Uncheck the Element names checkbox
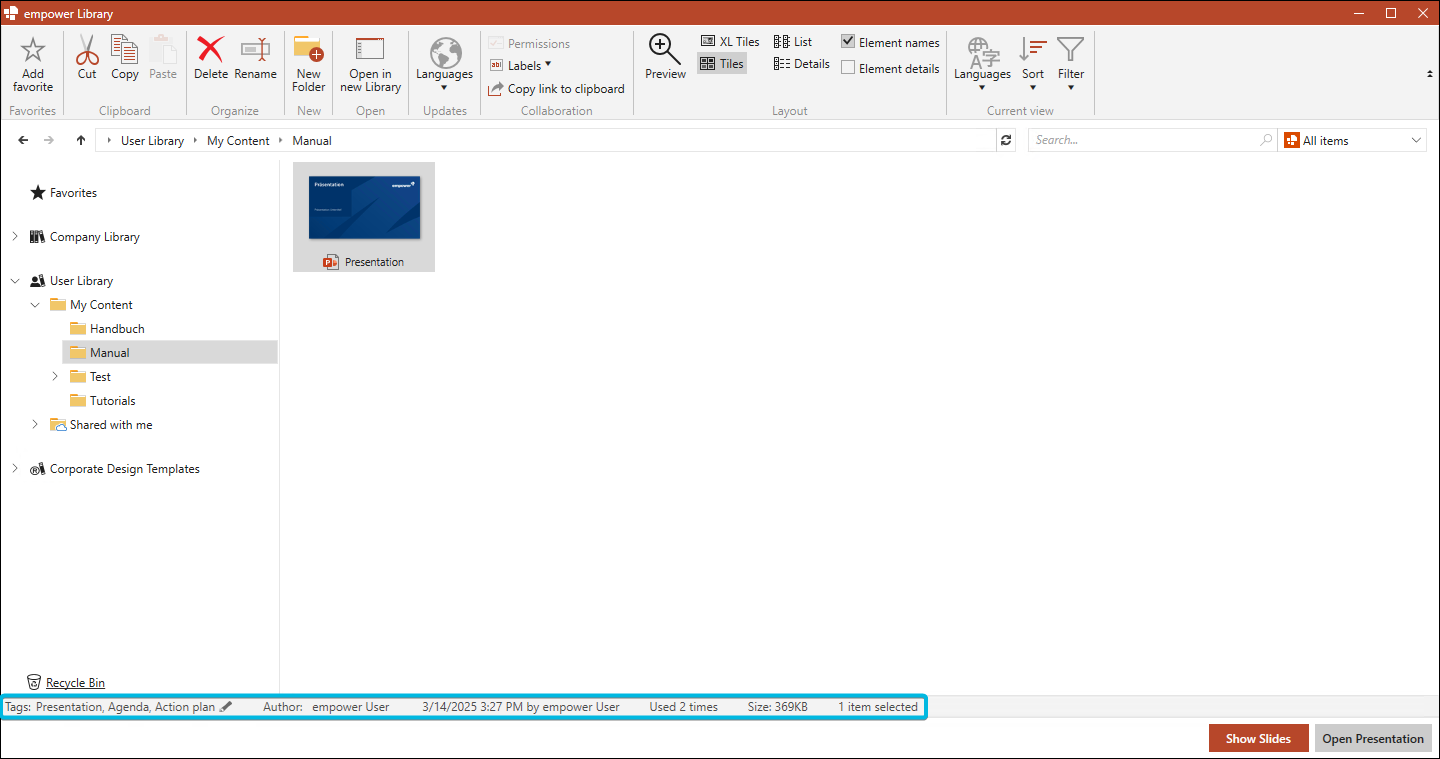This screenshot has width=1440, height=759. coord(848,42)
